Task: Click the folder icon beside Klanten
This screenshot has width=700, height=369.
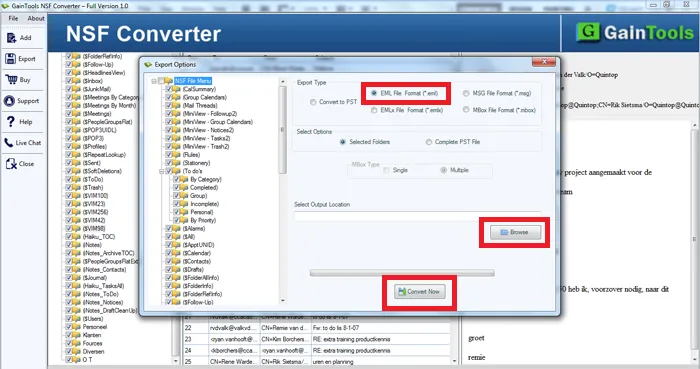Action: point(77,335)
